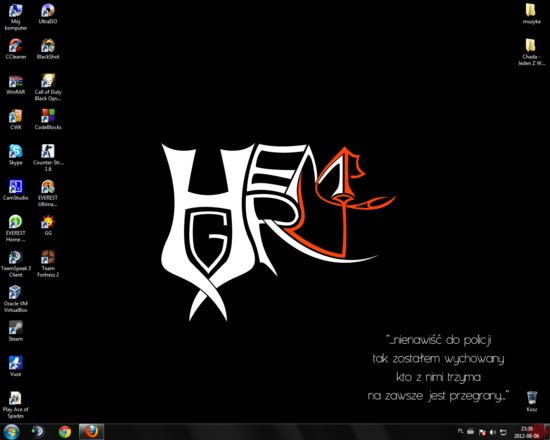Click the CodeBlocks desktop icon
This screenshot has height=440, width=550.
click(x=48, y=120)
